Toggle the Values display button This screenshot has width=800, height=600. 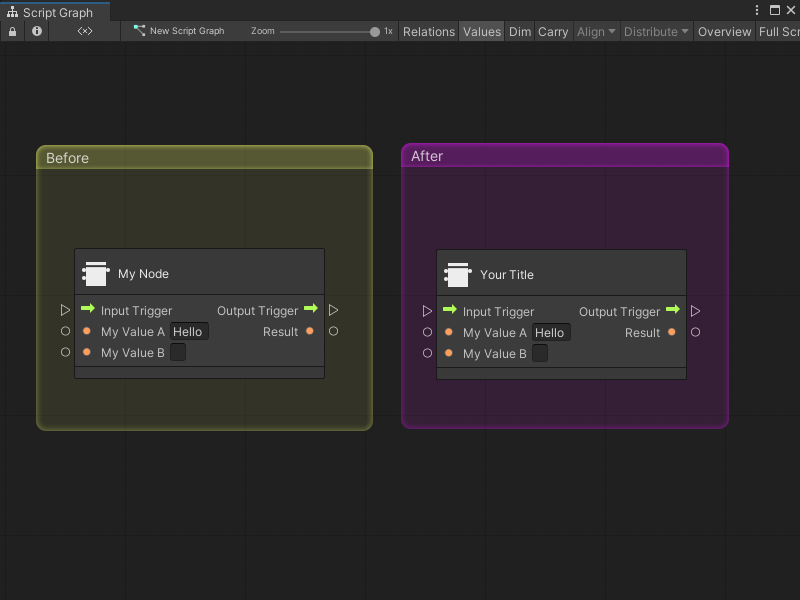pyautogui.click(x=481, y=32)
